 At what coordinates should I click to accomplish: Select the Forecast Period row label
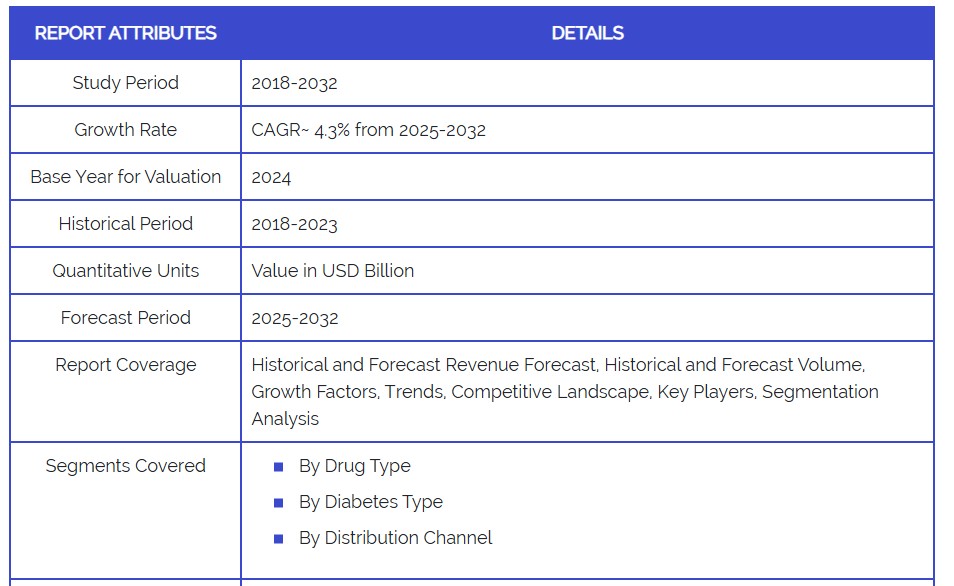[x=125, y=318]
